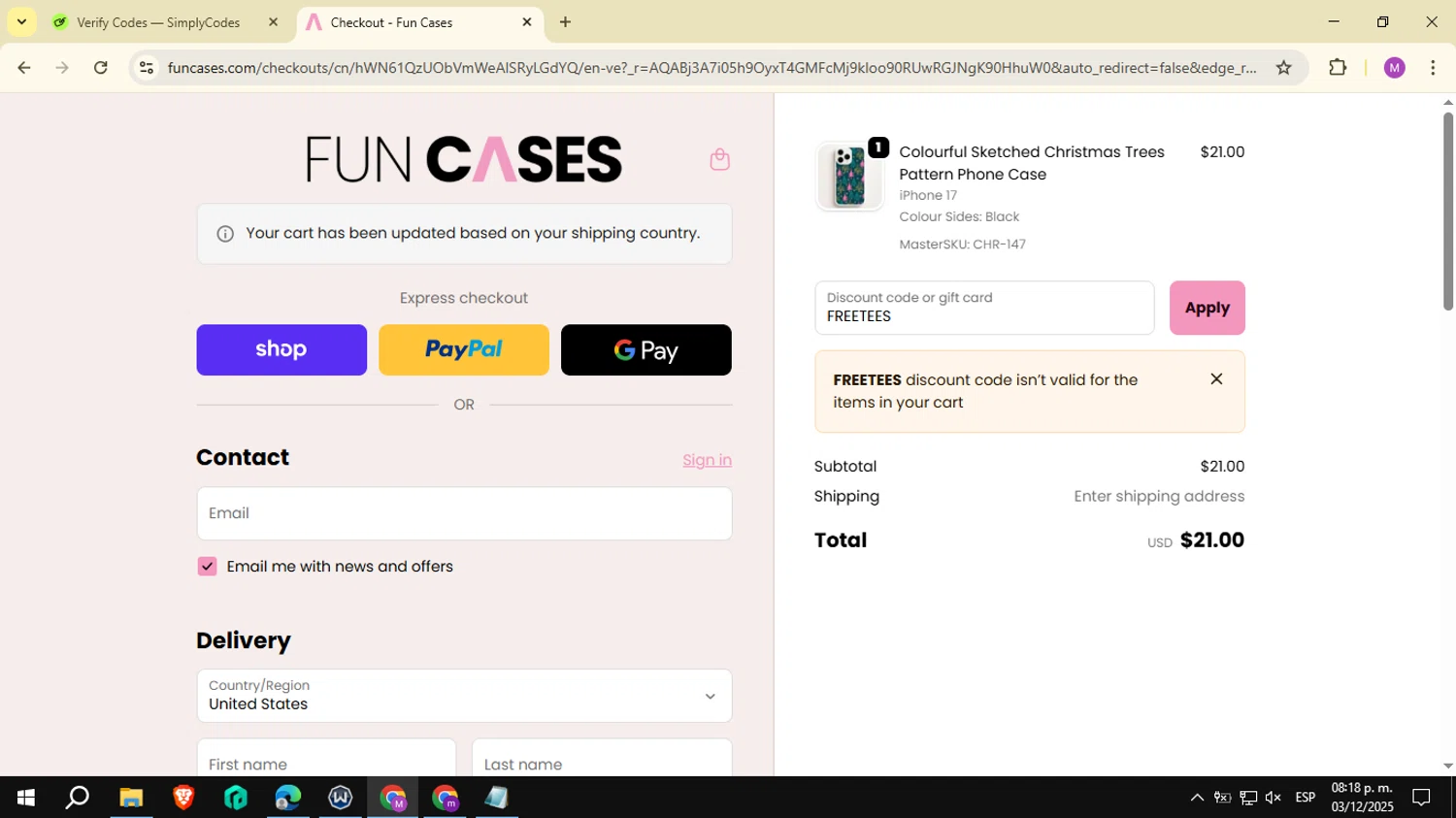Click the Enter shipping address text
The width and height of the screenshot is (1456, 818).
click(x=1159, y=497)
